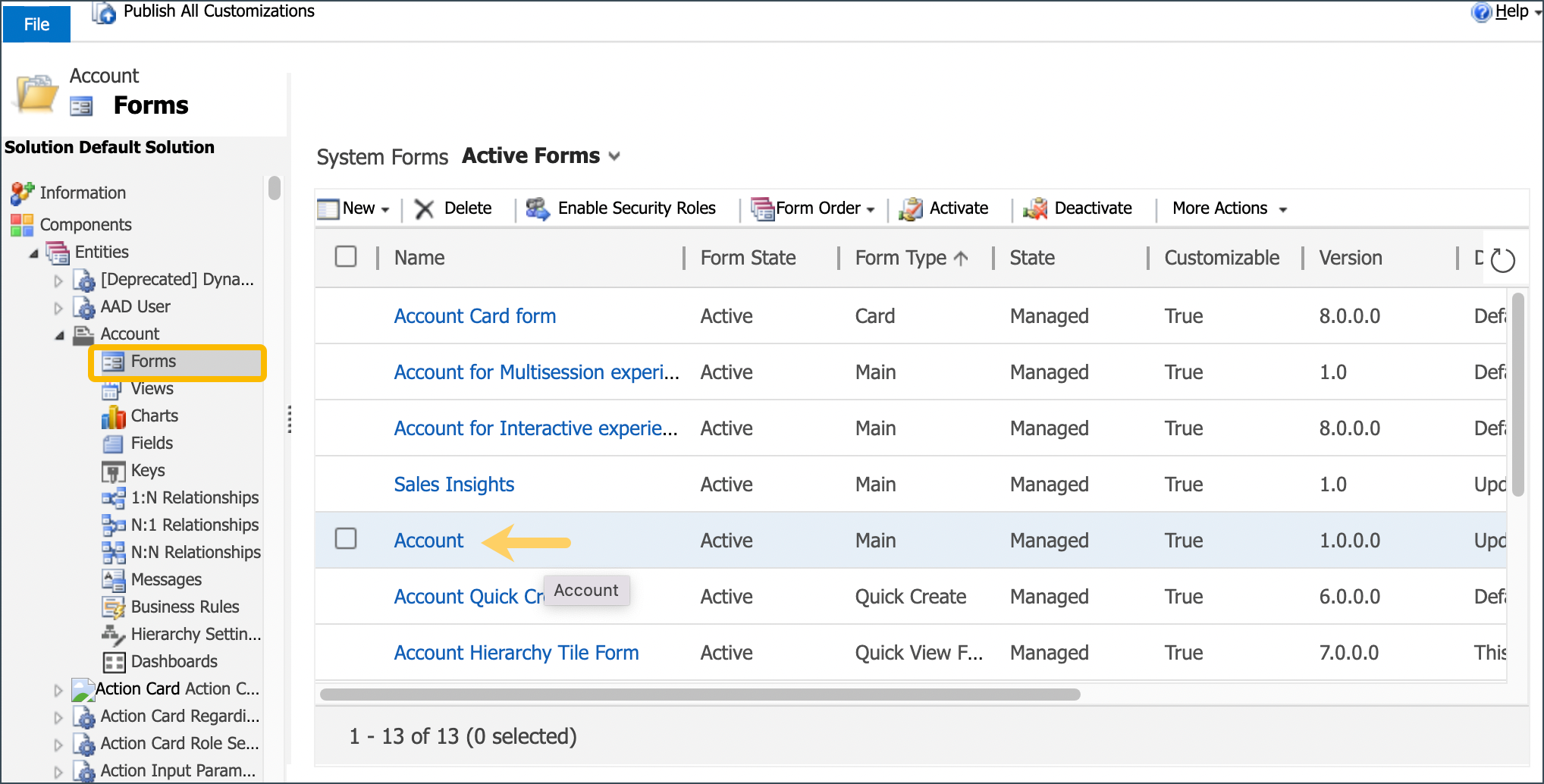Open the Account Card form link
Screen dimensions: 1544x784
(x=475, y=316)
